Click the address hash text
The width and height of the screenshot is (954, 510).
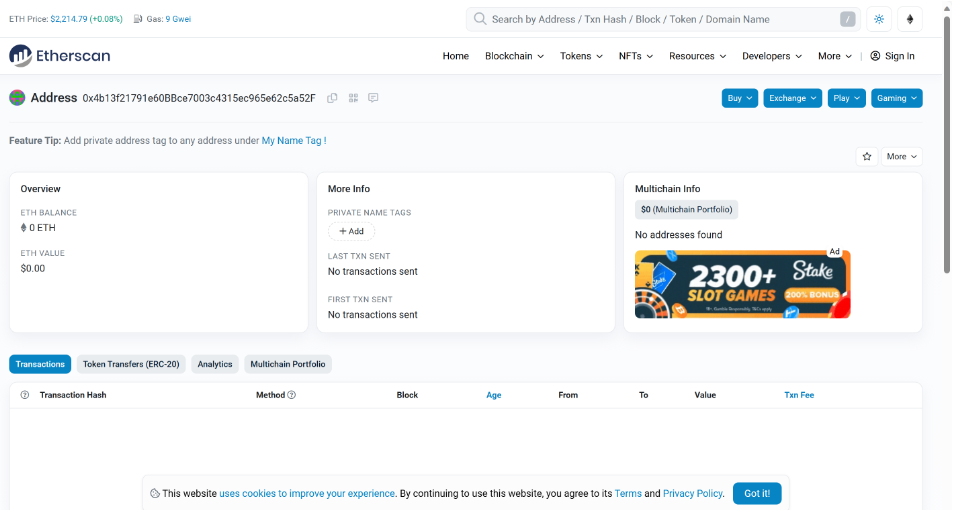tap(199, 98)
